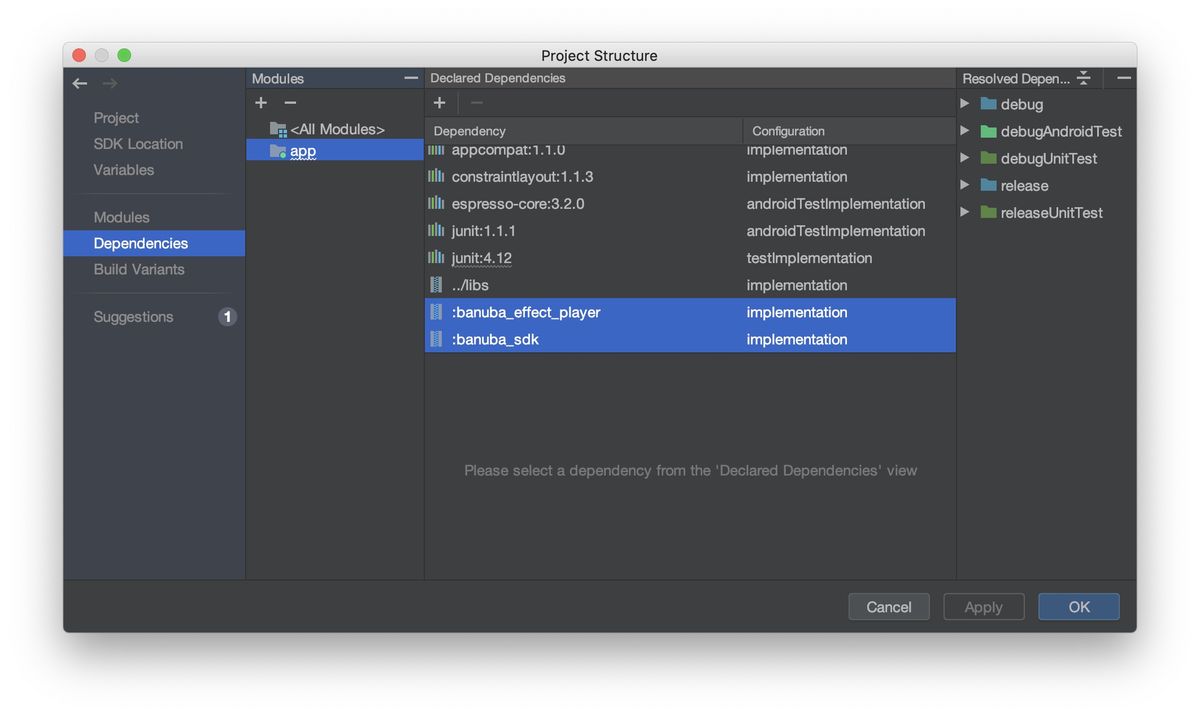
Task: Add a declared dependency with plus icon
Action: (x=439, y=103)
